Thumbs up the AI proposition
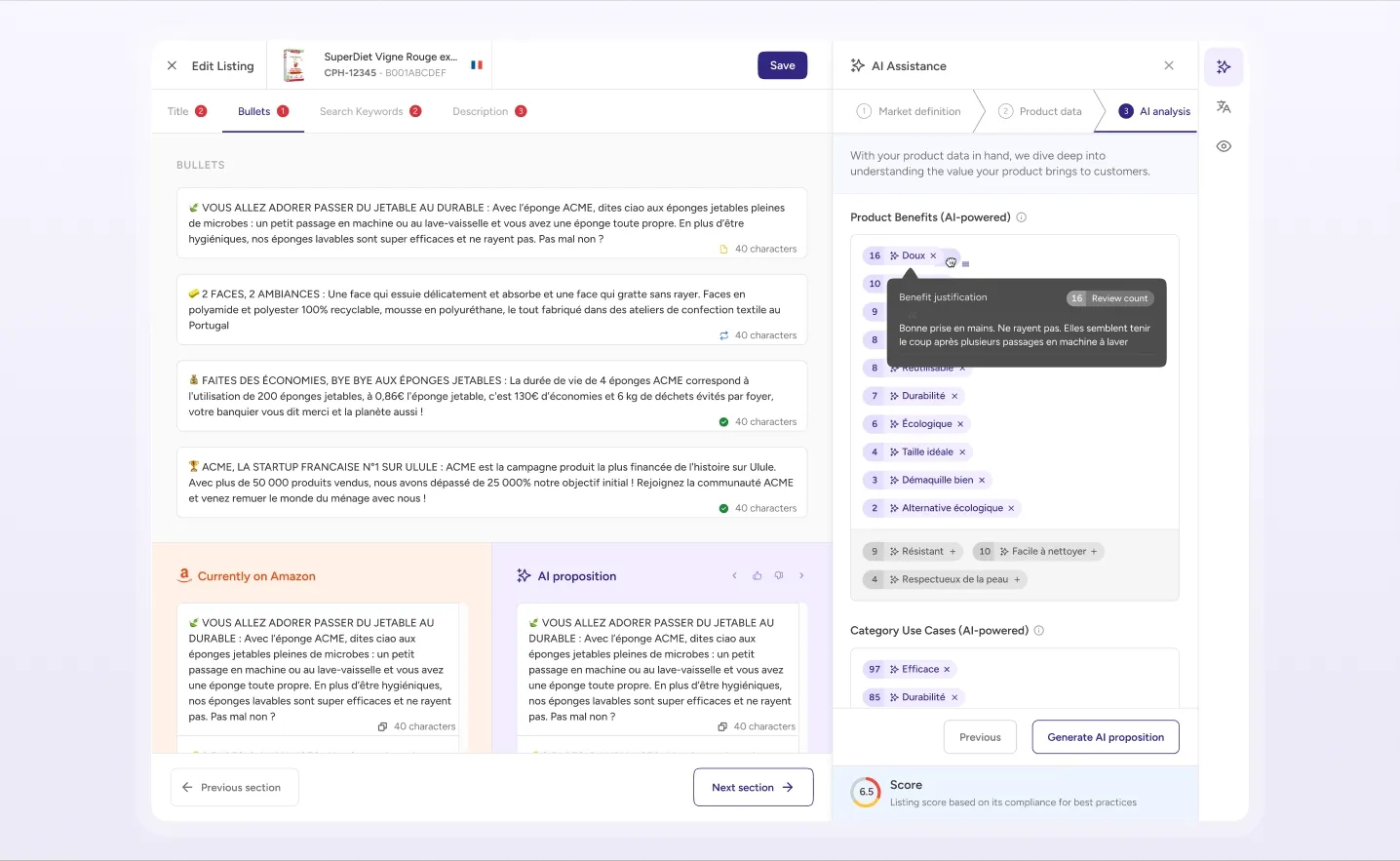This screenshot has height=861, width=1400. click(x=757, y=575)
